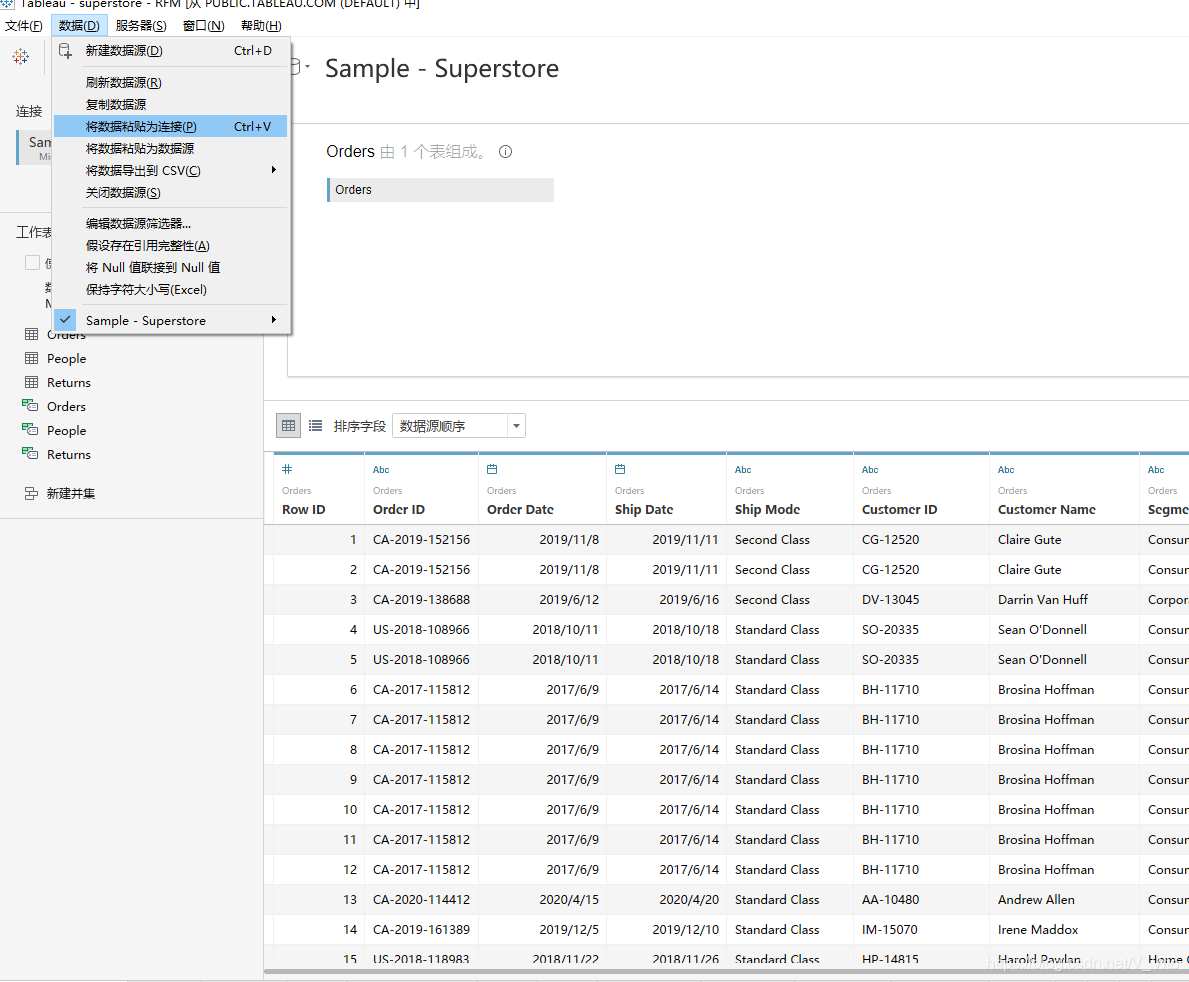Viewport: 1189px width, 982px height.
Task: Click the Customer Name Abc type icon
Action: point(1006,469)
